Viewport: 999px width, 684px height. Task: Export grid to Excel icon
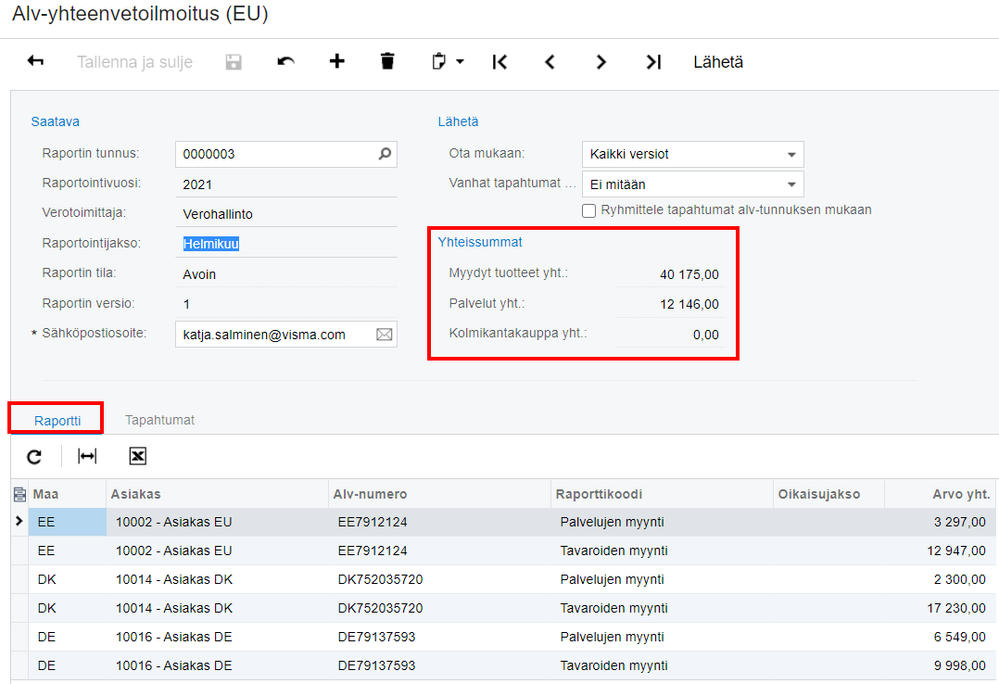[138, 456]
